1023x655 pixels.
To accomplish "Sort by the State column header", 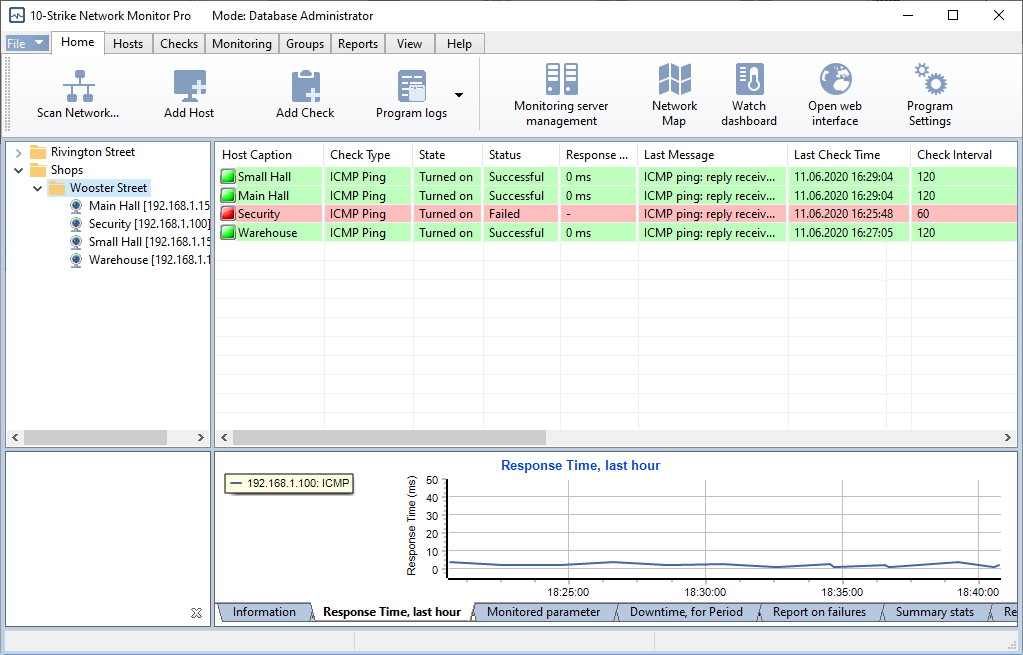I will [448, 155].
